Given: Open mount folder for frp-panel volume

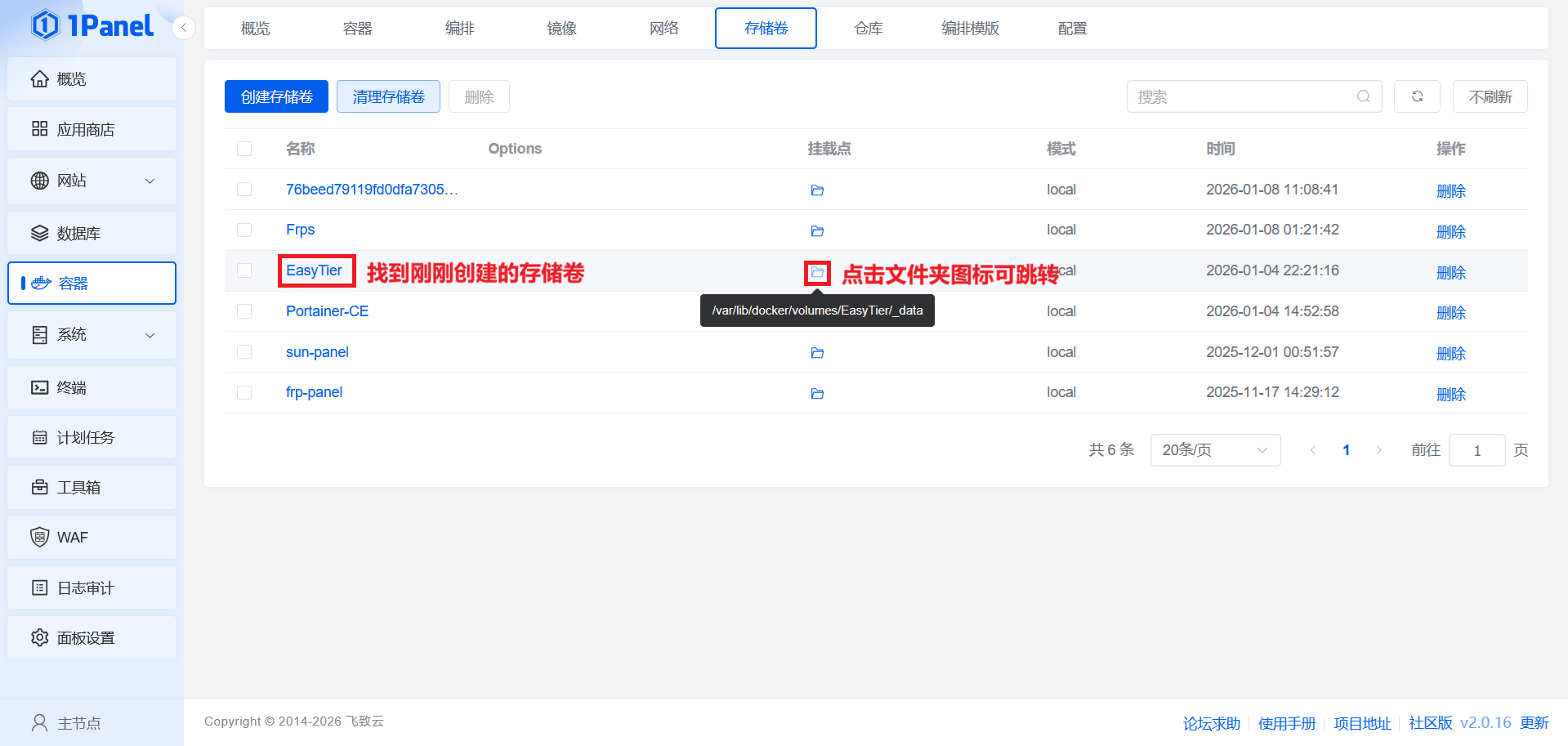Looking at the screenshot, I should (x=817, y=394).
